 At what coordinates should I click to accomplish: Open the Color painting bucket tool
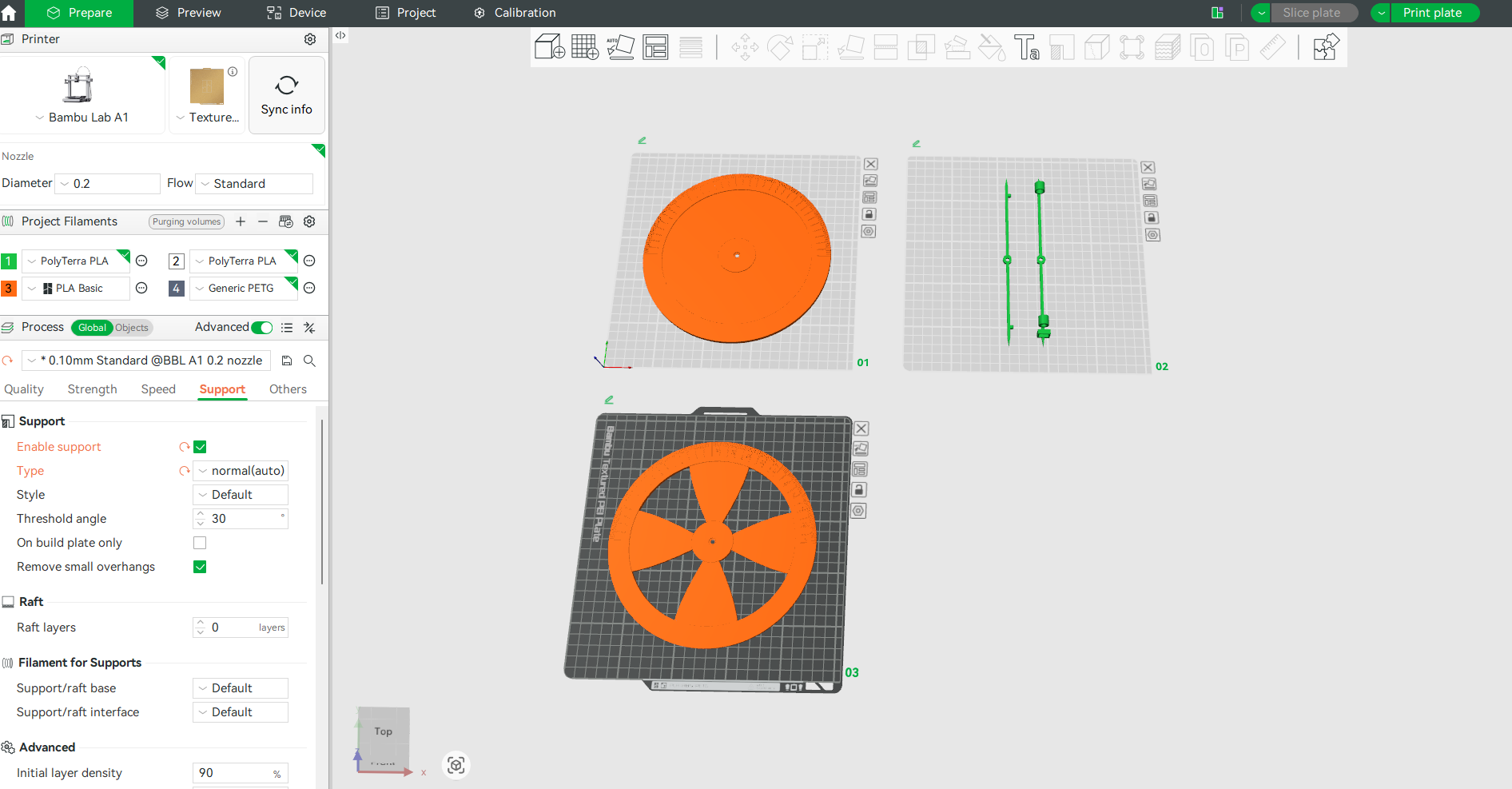point(992,47)
